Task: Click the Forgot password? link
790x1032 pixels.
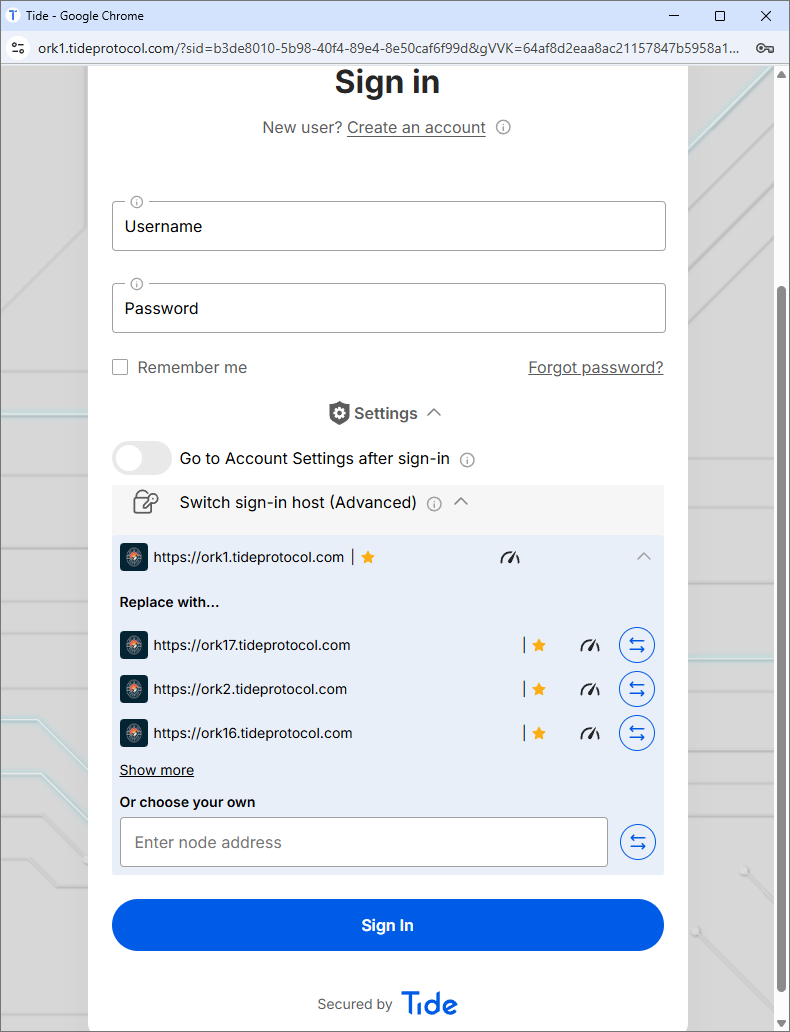Action: click(596, 367)
